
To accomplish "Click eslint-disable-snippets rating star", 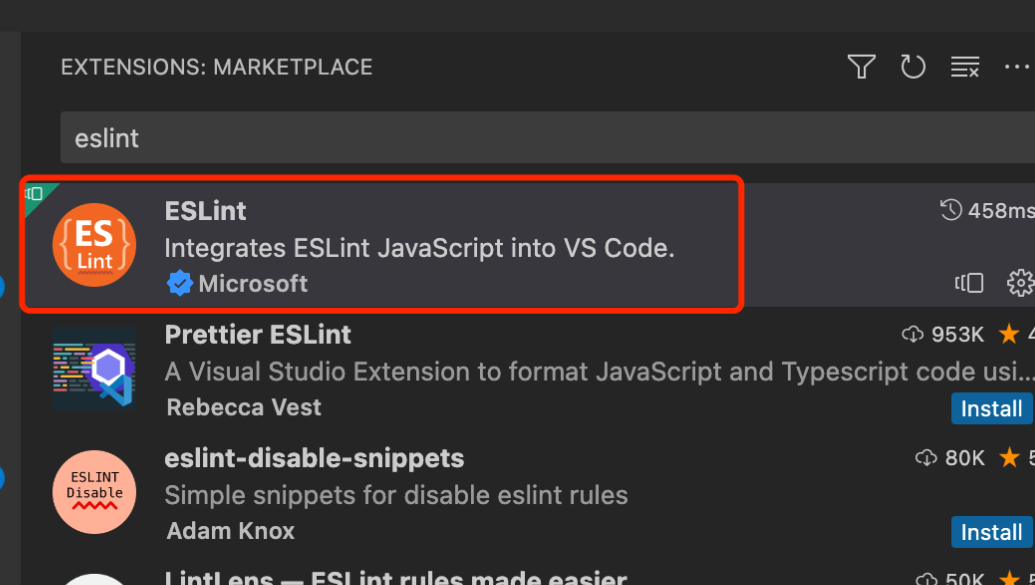I will [x=1009, y=458].
